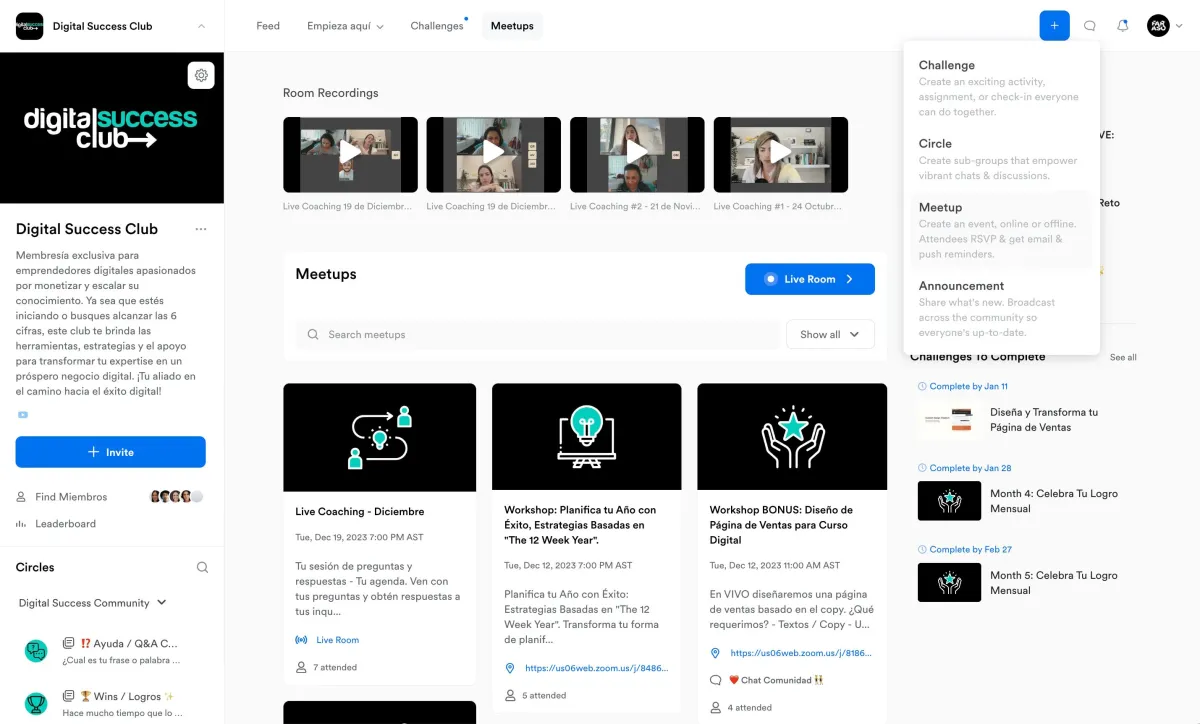Viewport: 1200px width, 724px height.
Task: Open the chat messages icon in header
Action: pyautogui.click(x=1090, y=26)
